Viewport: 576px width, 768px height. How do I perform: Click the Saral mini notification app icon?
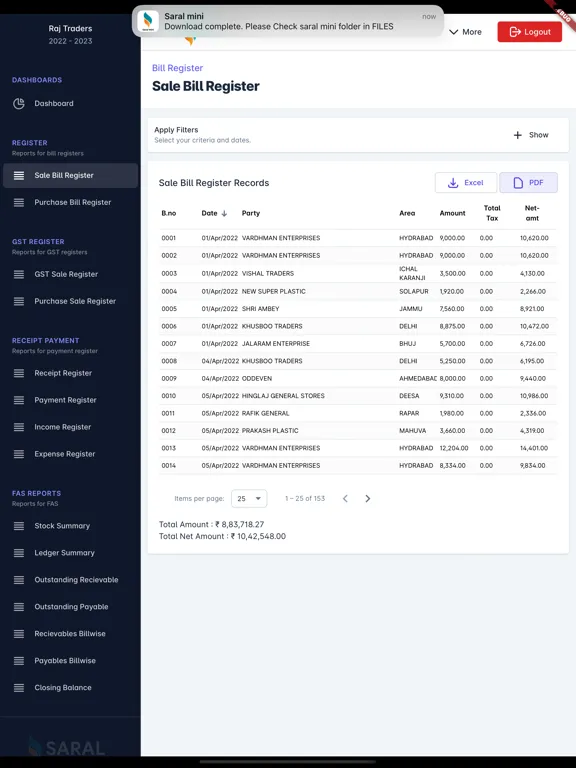click(148, 21)
